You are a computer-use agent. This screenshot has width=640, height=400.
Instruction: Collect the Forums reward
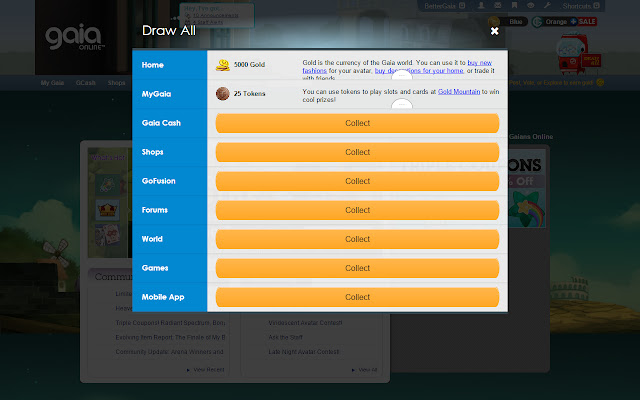357,210
